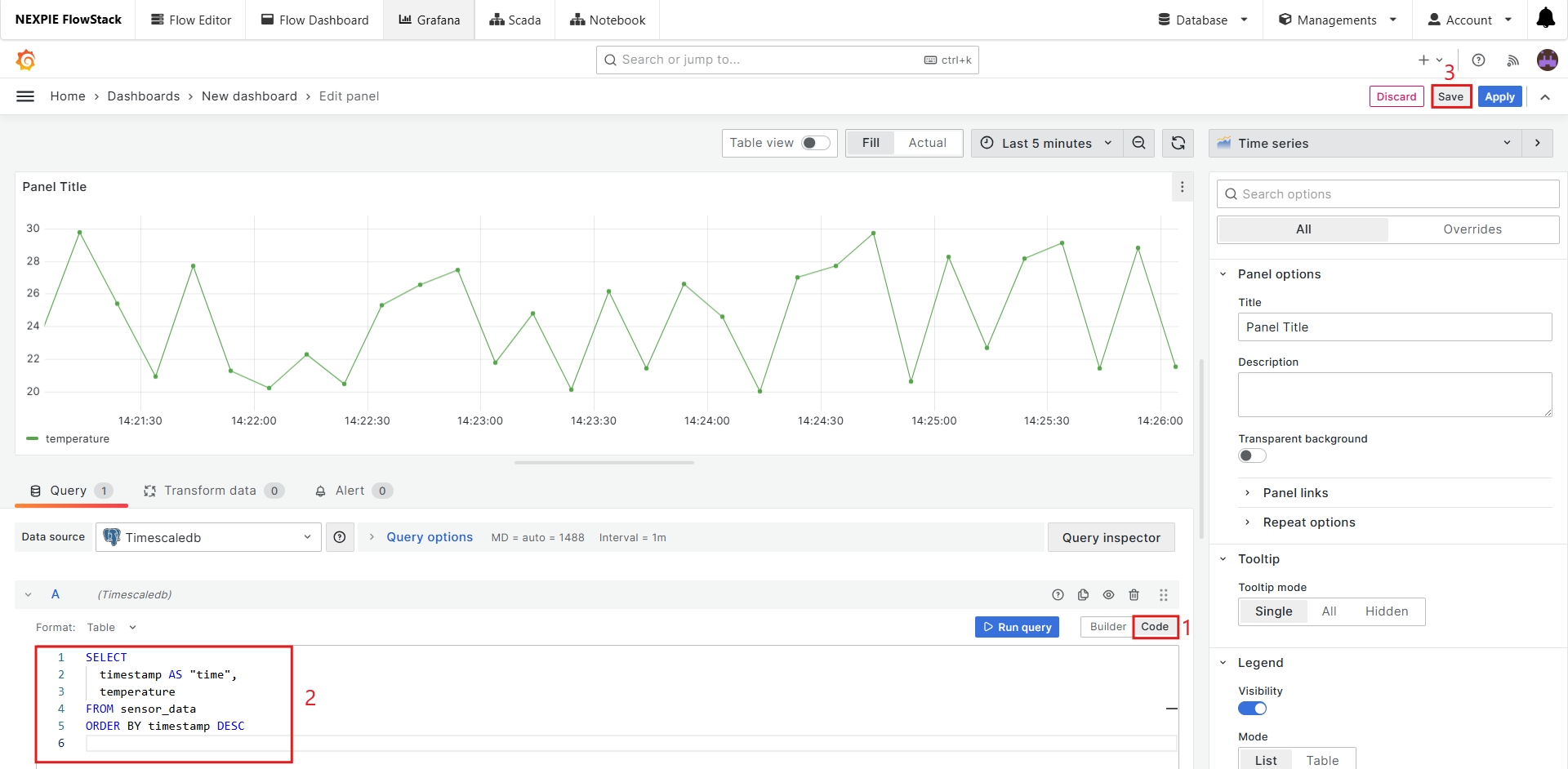The height and width of the screenshot is (769, 1568).
Task: Open Last 5 minutes time picker
Action: (1047, 143)
